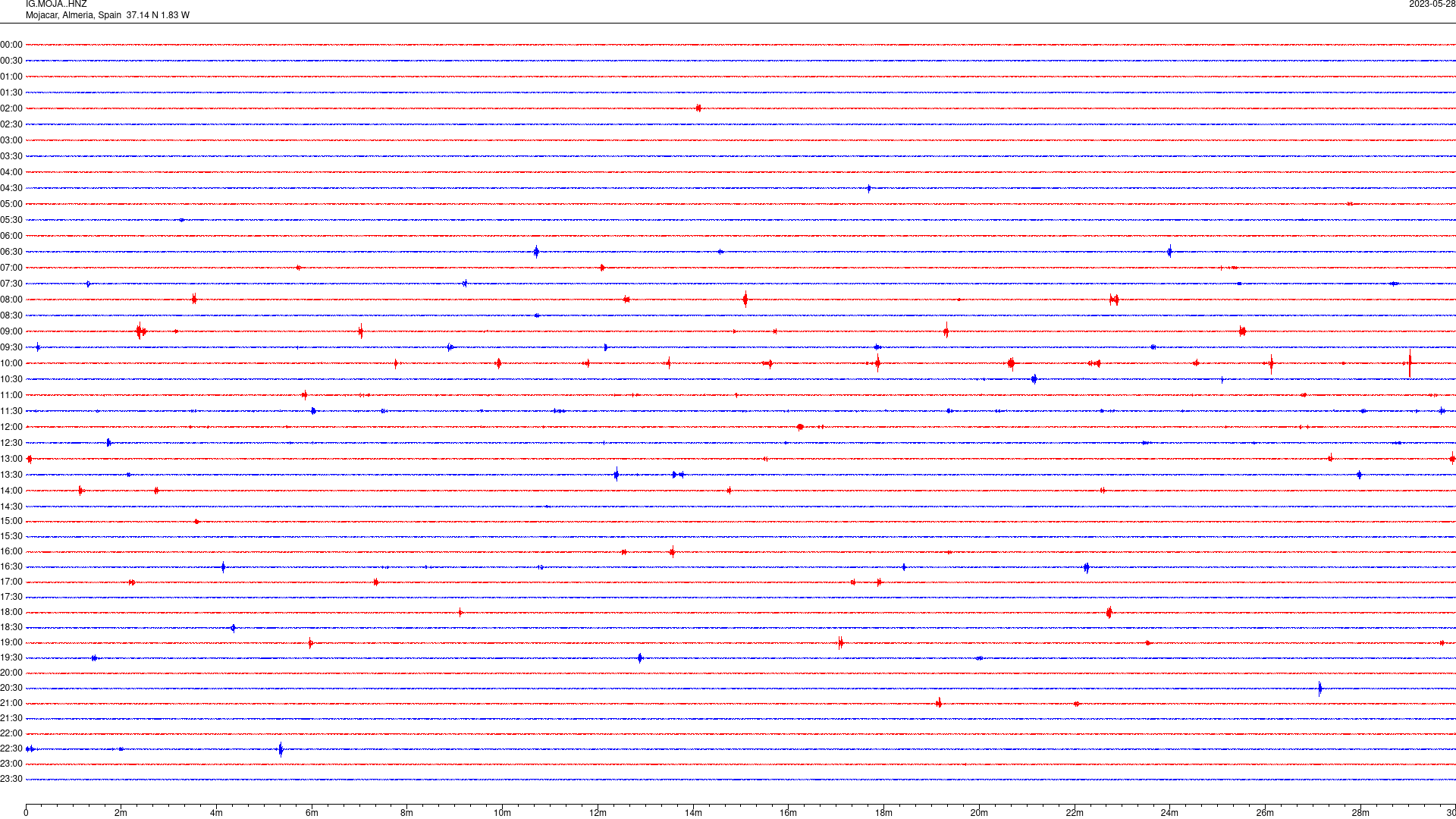The width and height of the screenshot is (1456, 819).
Task: Click the 14:00 time label
Action: (11, 491)
